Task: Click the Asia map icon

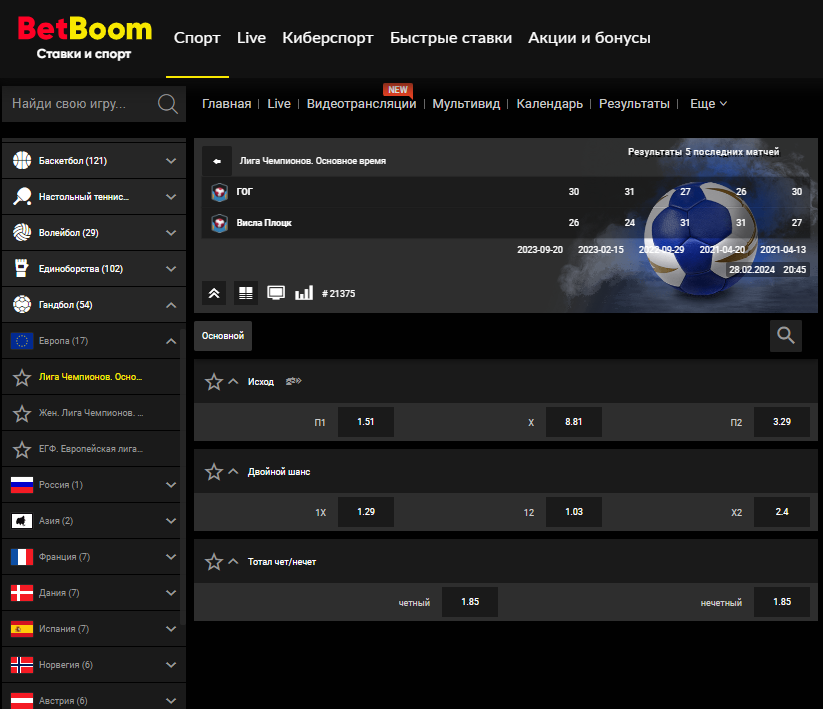Action: pos(22,521)
